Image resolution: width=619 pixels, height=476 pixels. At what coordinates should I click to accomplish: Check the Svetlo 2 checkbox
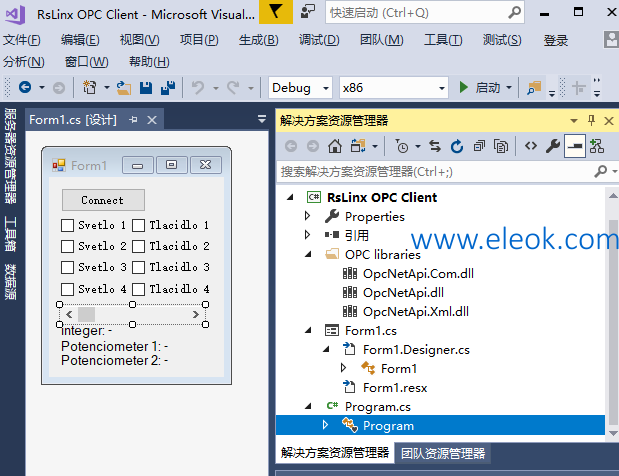tap(68, 246)
